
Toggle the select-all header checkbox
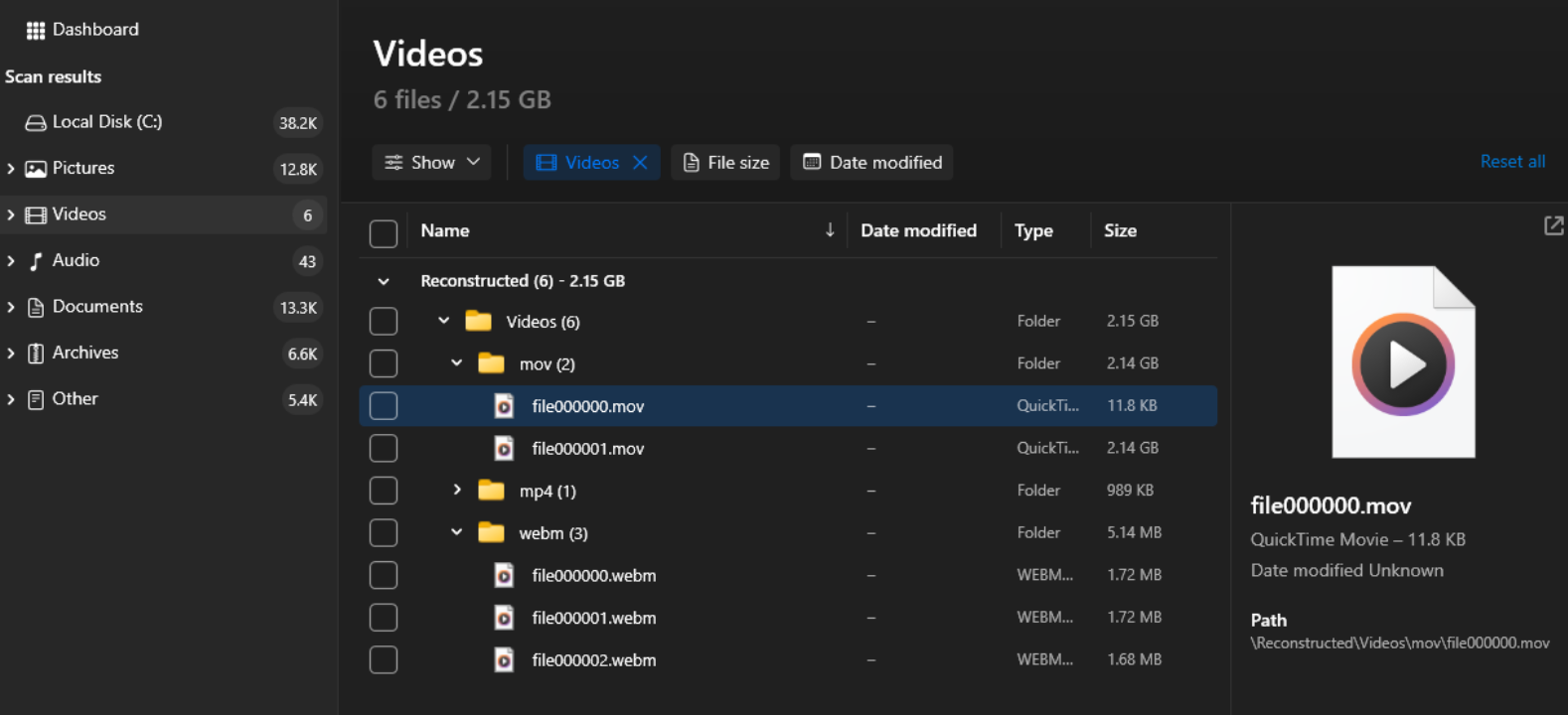click(384, 233)
